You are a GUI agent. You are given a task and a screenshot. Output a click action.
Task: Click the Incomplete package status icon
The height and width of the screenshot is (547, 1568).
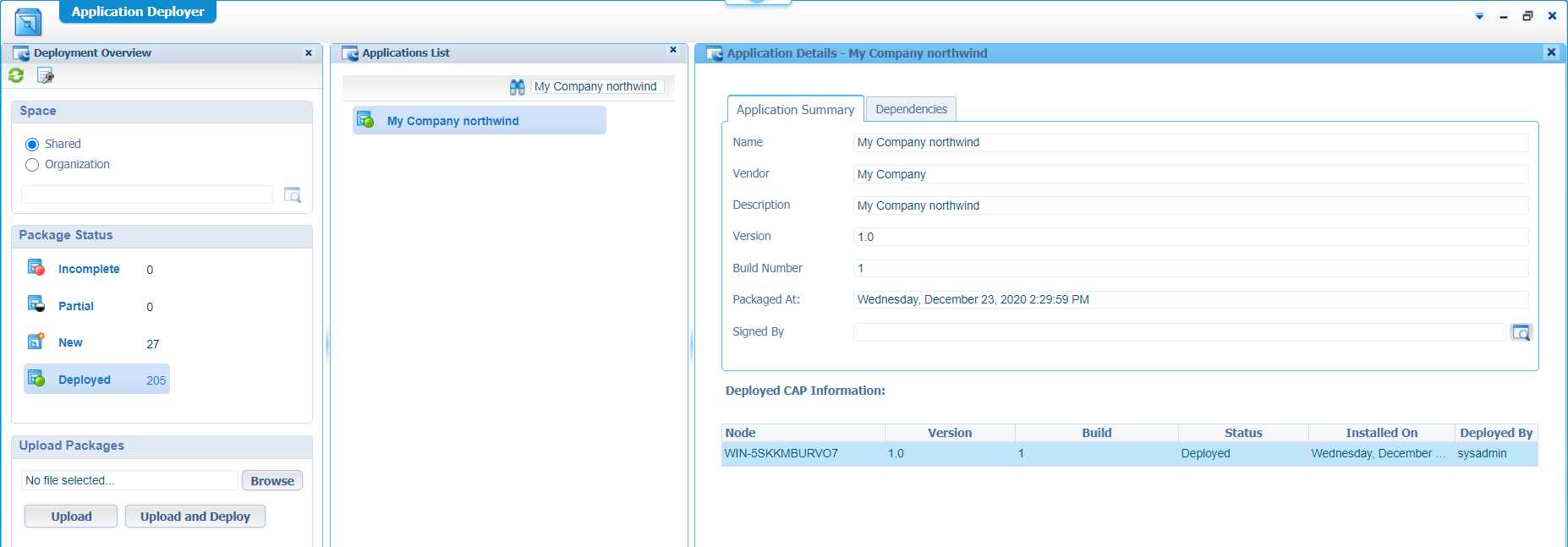36,268
